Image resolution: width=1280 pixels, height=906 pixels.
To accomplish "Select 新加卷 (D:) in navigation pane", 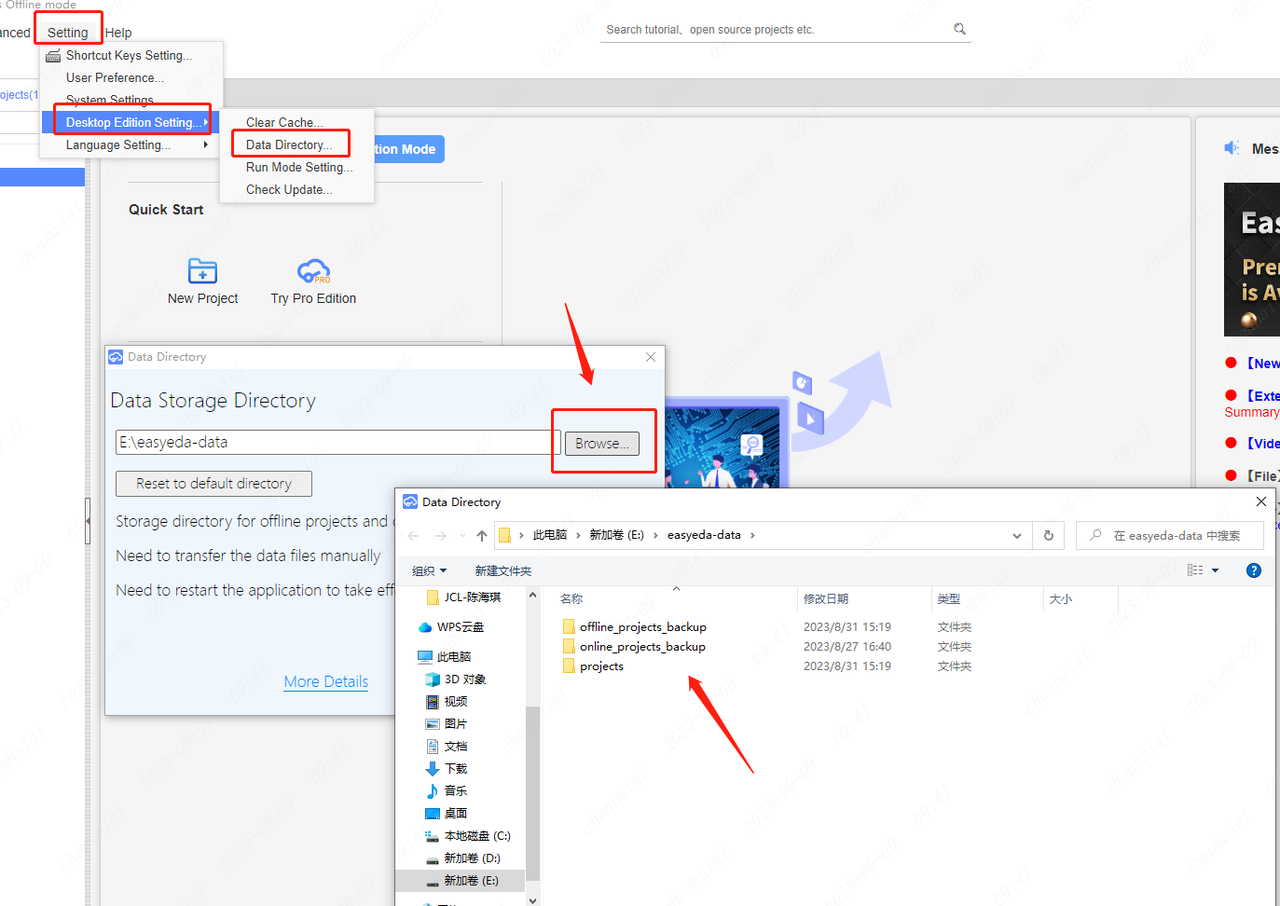I will [x=462, y=858].
